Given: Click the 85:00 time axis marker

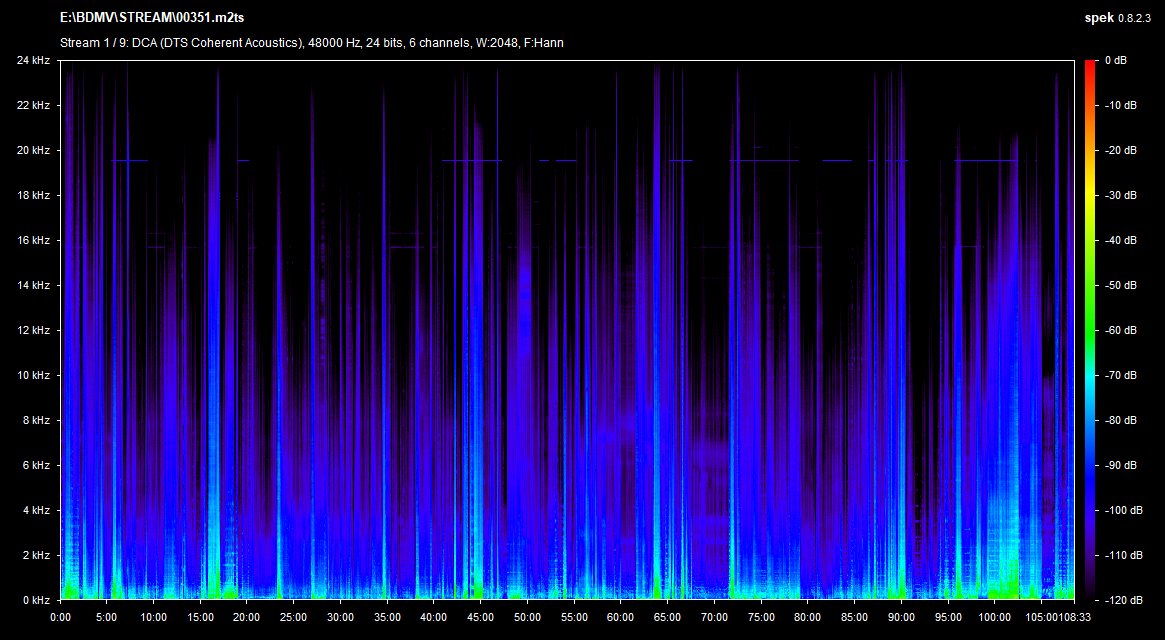Looking at the screenshot, I should click(853, 617).
